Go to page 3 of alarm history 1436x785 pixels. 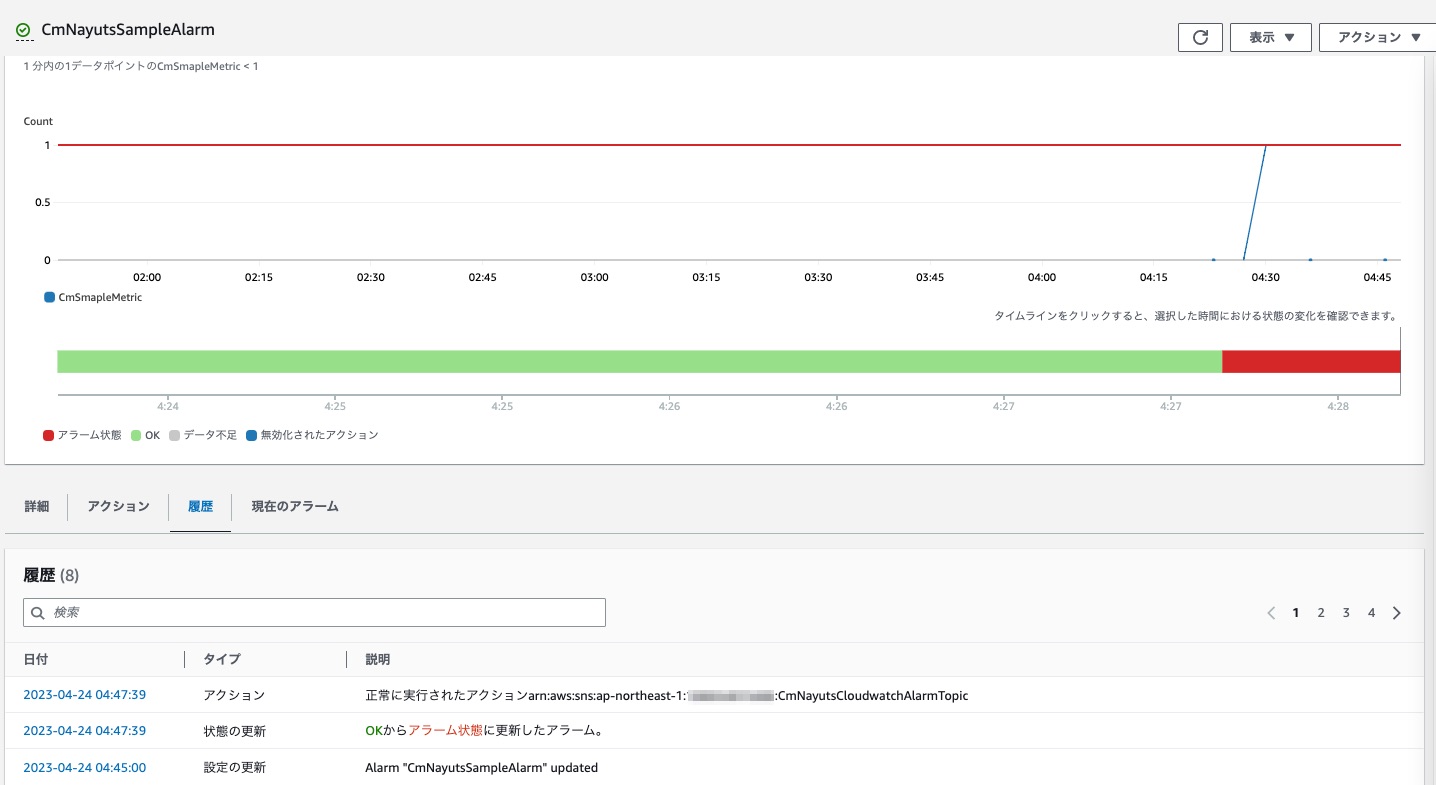(1346, 612)
